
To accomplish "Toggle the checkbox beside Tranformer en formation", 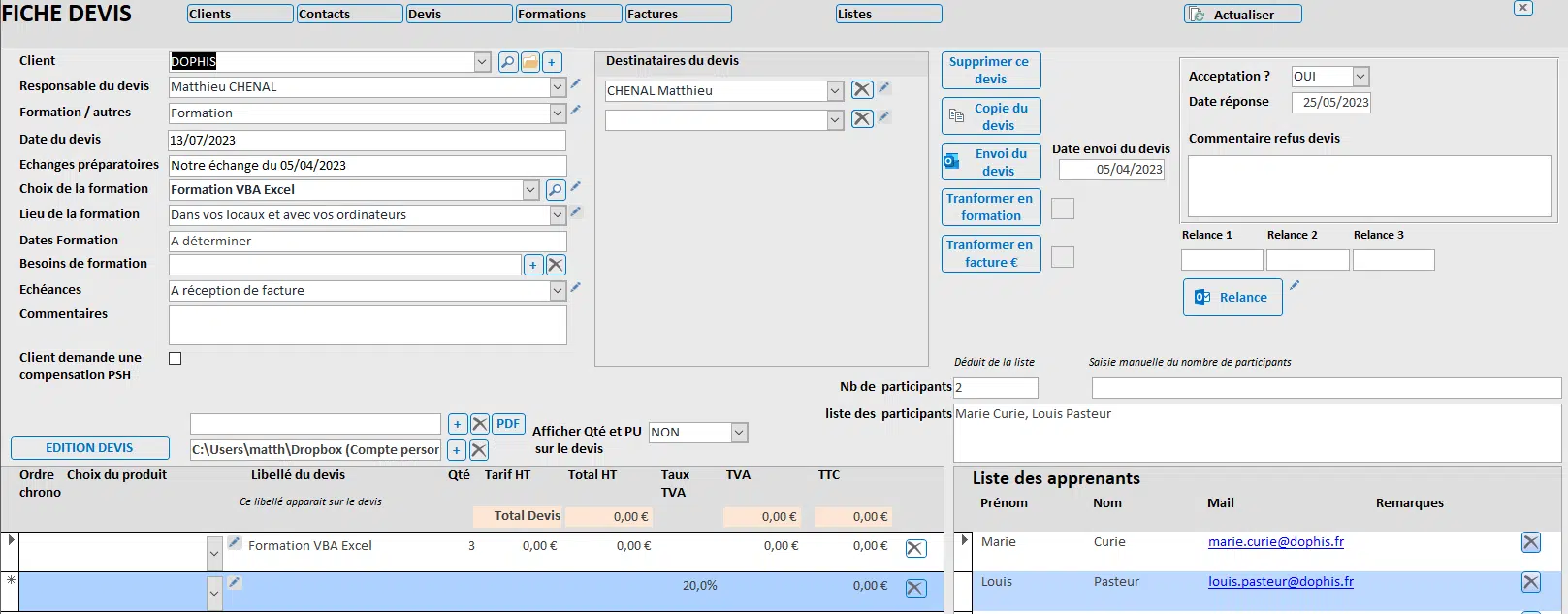I will click(x=1063, y=209).
